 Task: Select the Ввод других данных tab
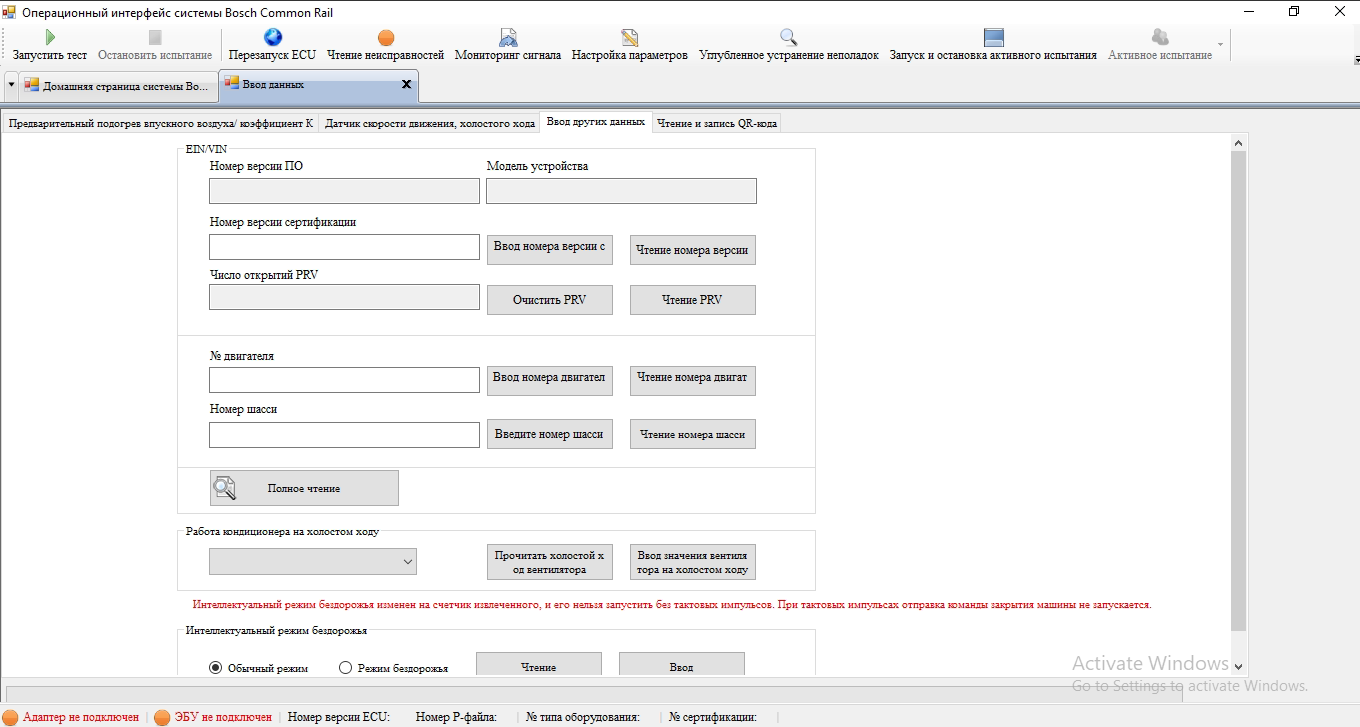click(x=595, y=122)
